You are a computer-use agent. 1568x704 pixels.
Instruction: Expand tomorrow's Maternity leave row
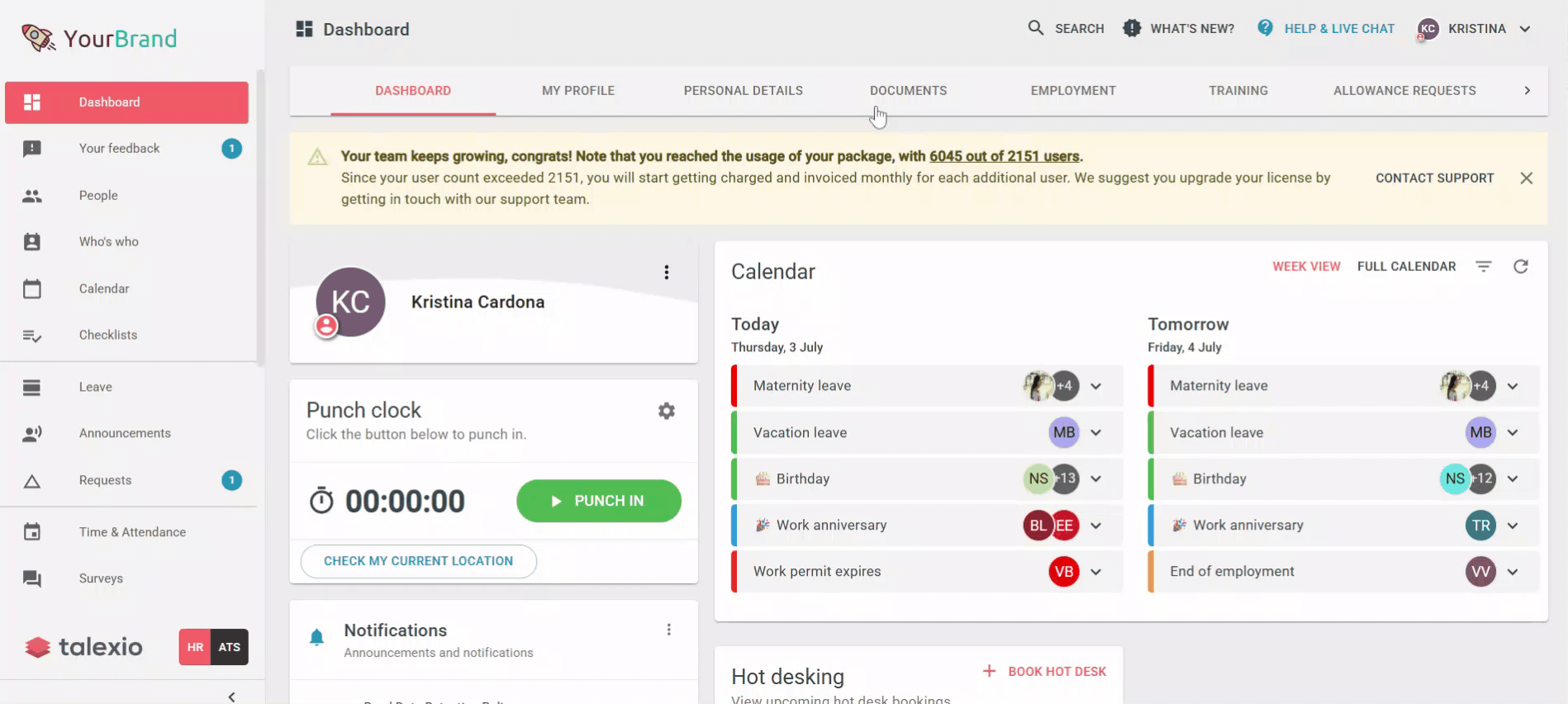click(x=1513, y=386)
